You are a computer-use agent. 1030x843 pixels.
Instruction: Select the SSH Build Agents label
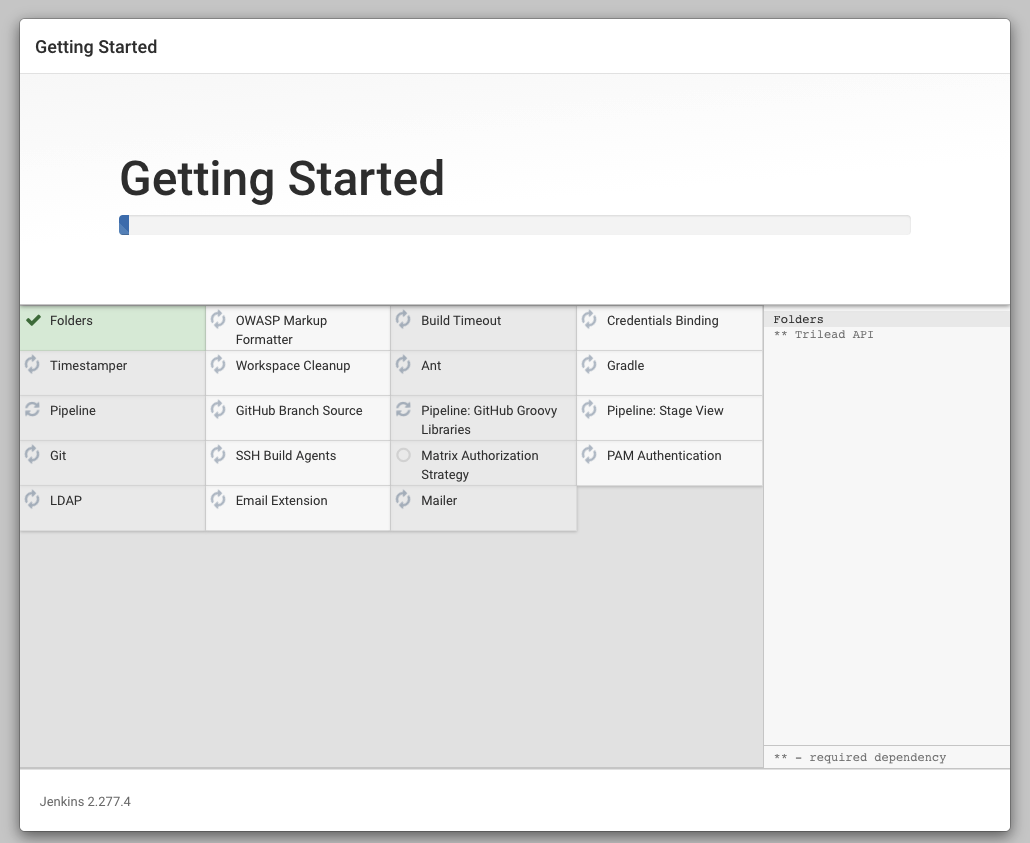coord(286,455)
